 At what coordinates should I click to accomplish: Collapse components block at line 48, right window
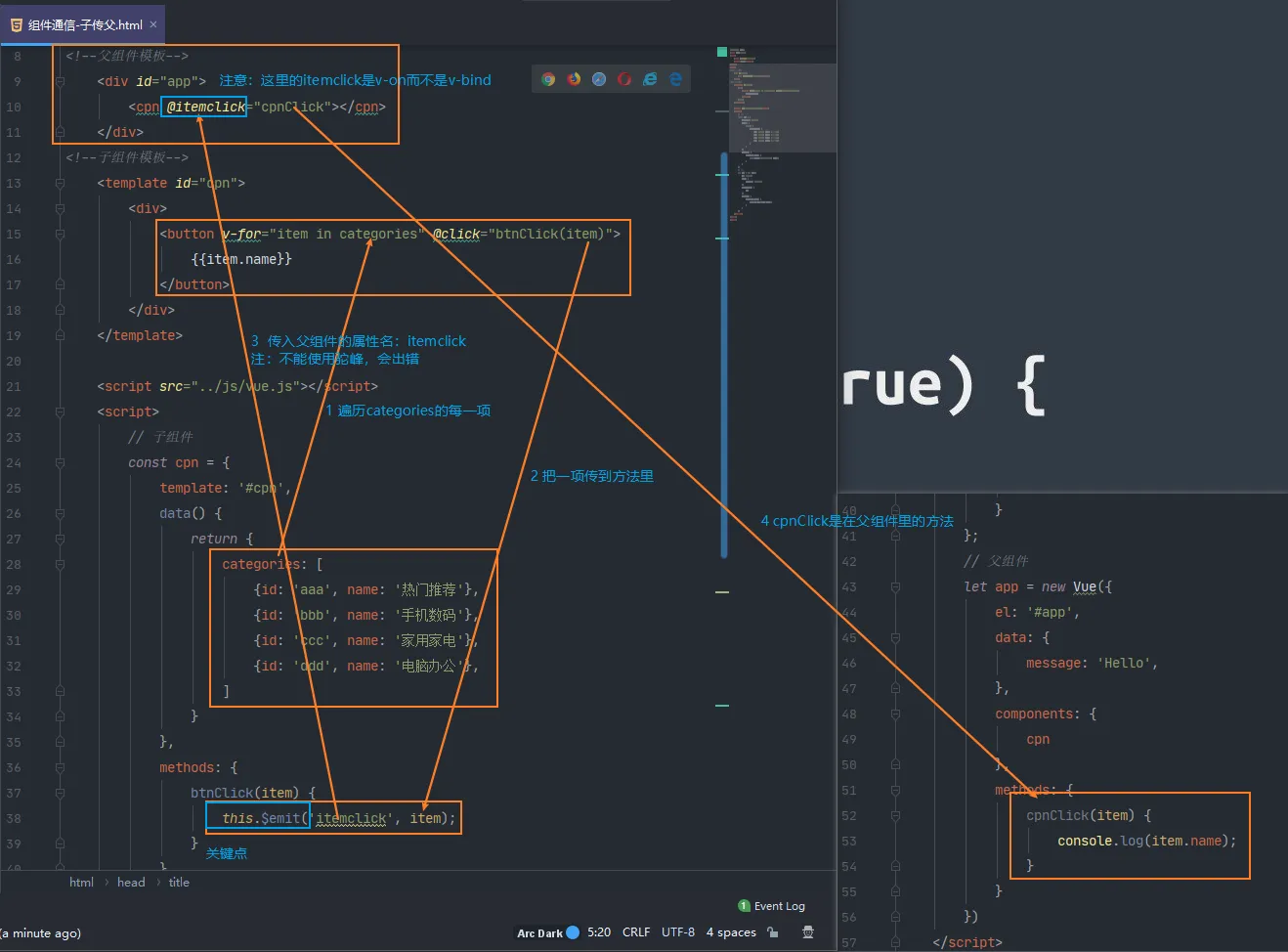tap(895, 714)
